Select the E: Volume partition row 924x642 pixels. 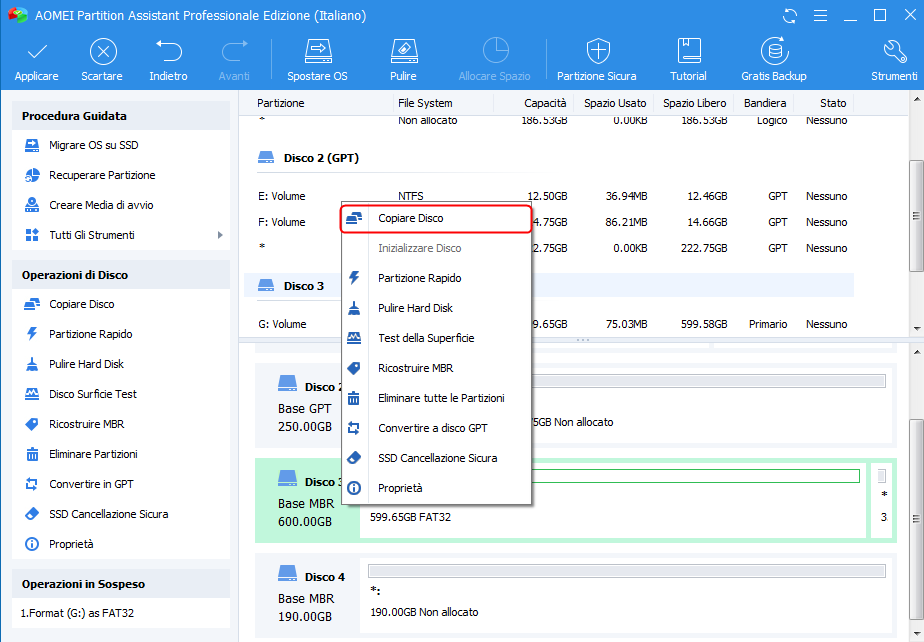pos(282,196)
